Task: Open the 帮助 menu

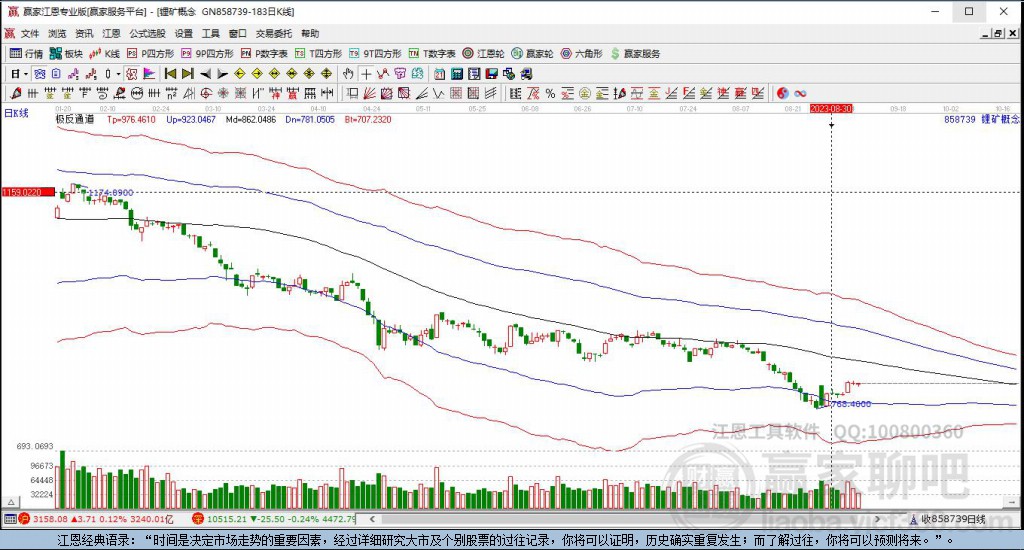Action: click(x=310, y=33)
